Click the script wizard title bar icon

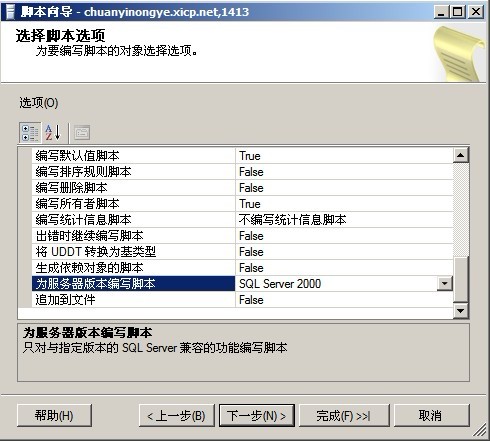[x=10, y=12]
